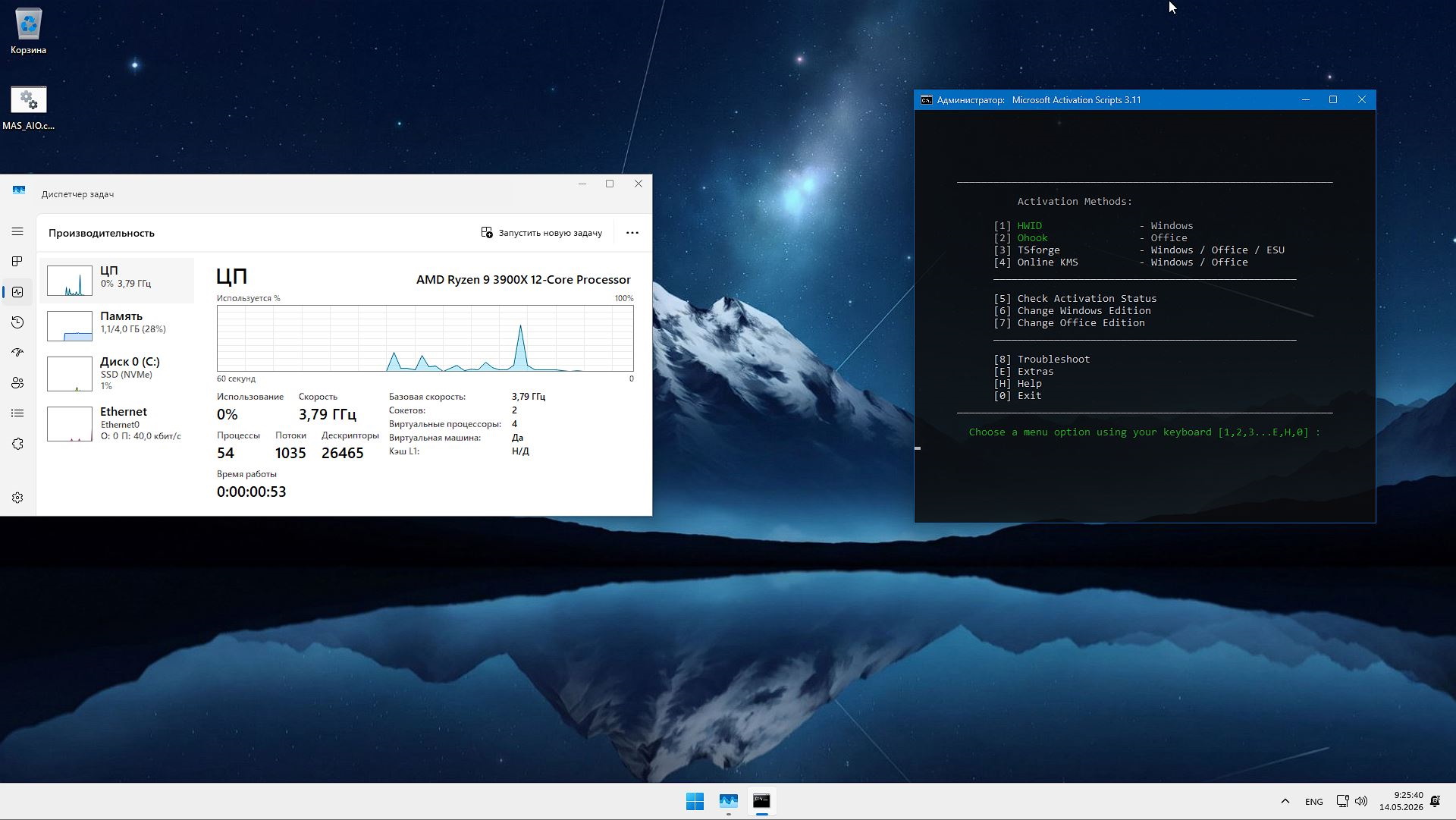The image size is (1456, 820).
Task: Click the menu option prompt line in console
Action: (x=1144, y=432)
